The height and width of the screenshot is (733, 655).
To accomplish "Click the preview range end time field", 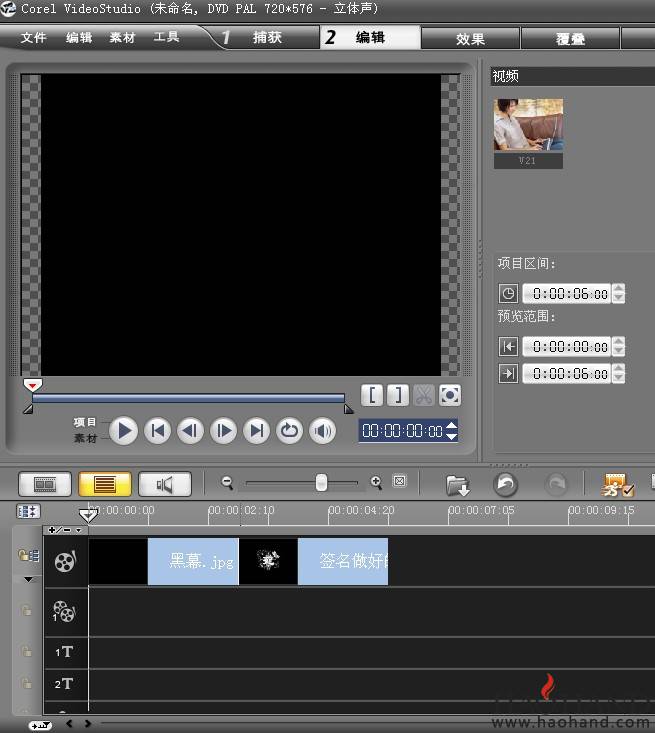I will coord(567,374).
